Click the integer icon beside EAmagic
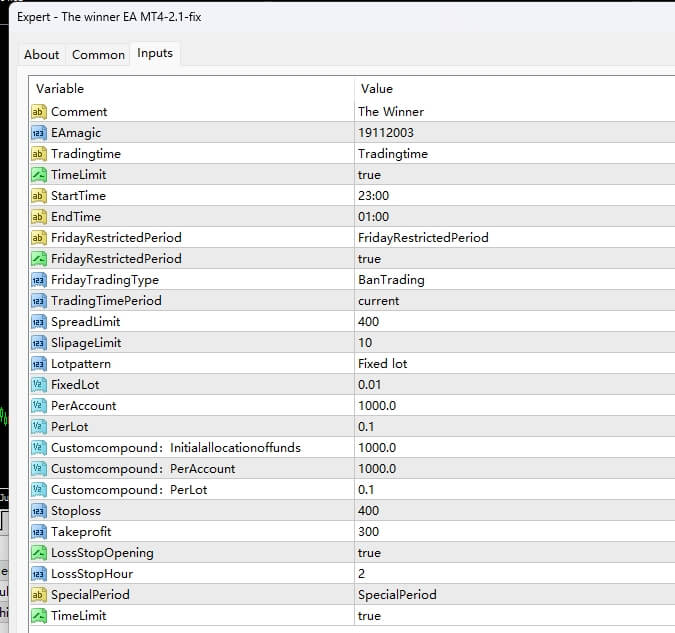Screen dimensions: 675x633 tap(39, 133)
